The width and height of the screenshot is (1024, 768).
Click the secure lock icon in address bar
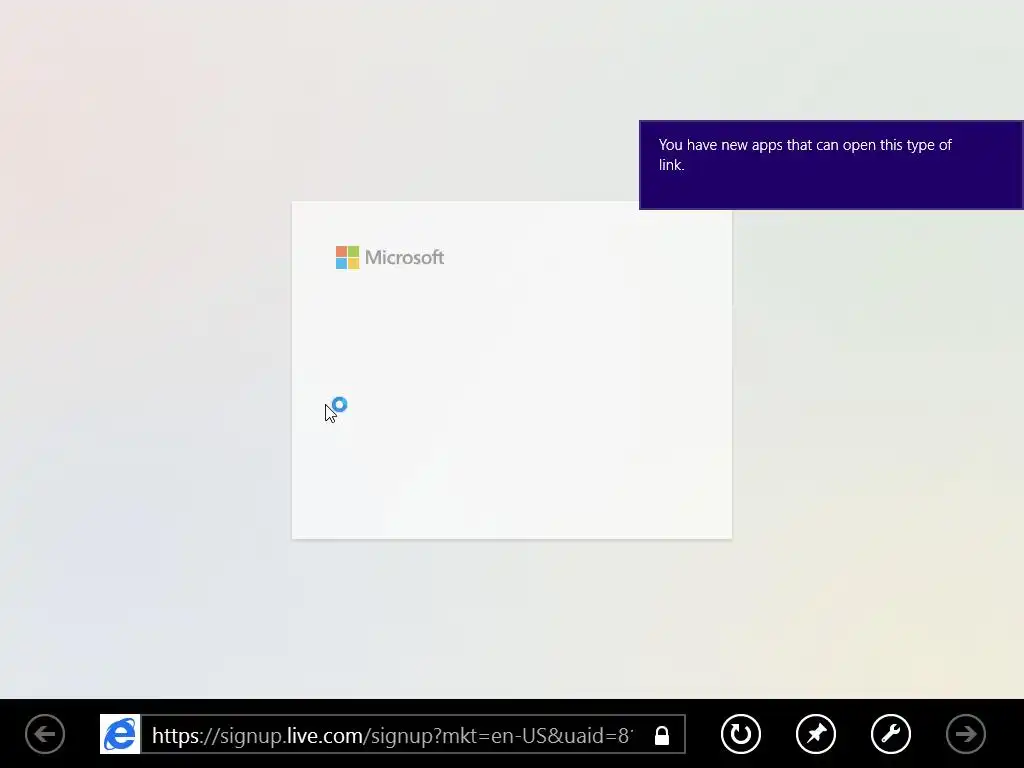coord(662,735)
